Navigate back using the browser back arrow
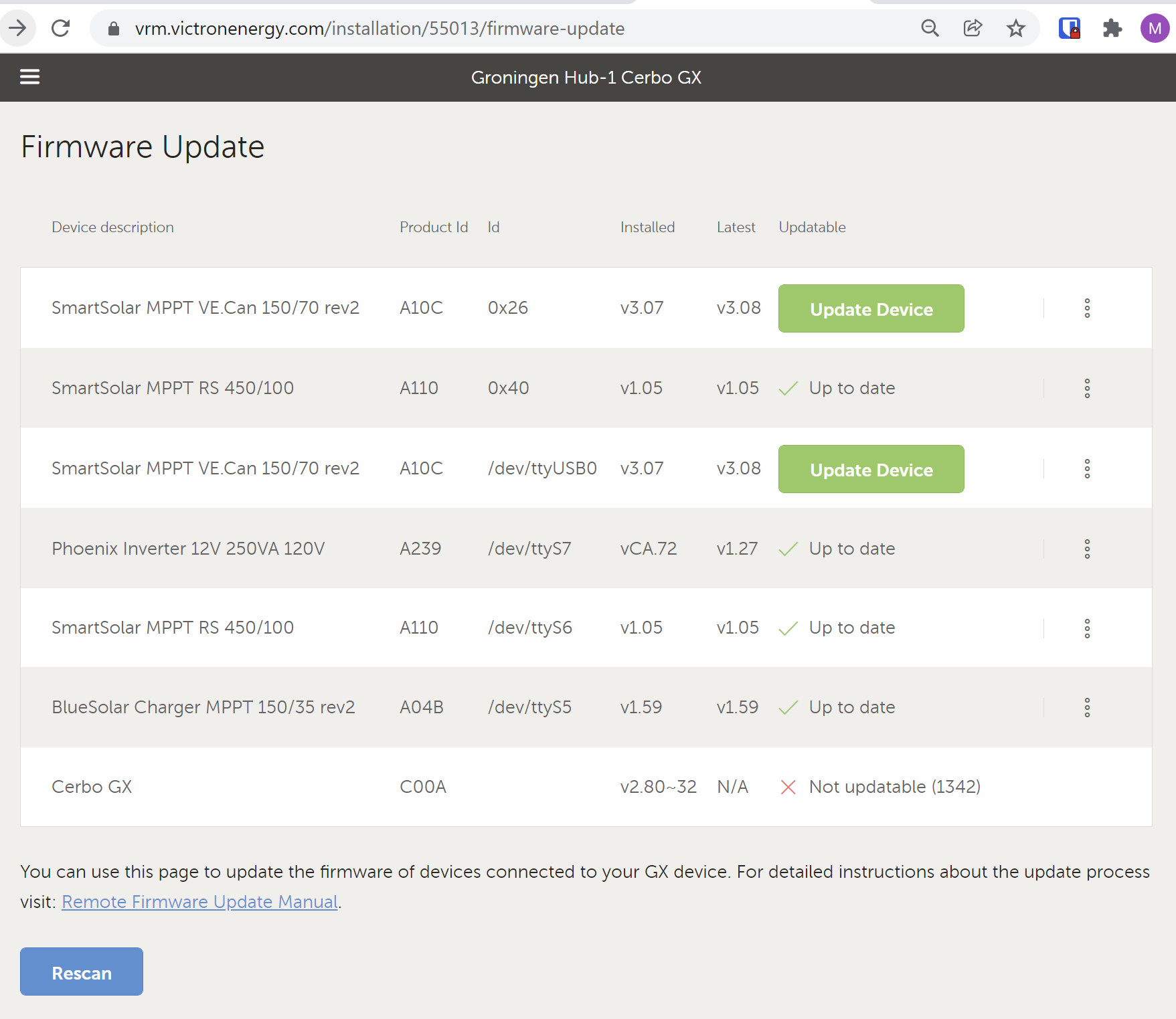Image resolution: width=1176 pixels, height=1019 pixels. [18, 28]
